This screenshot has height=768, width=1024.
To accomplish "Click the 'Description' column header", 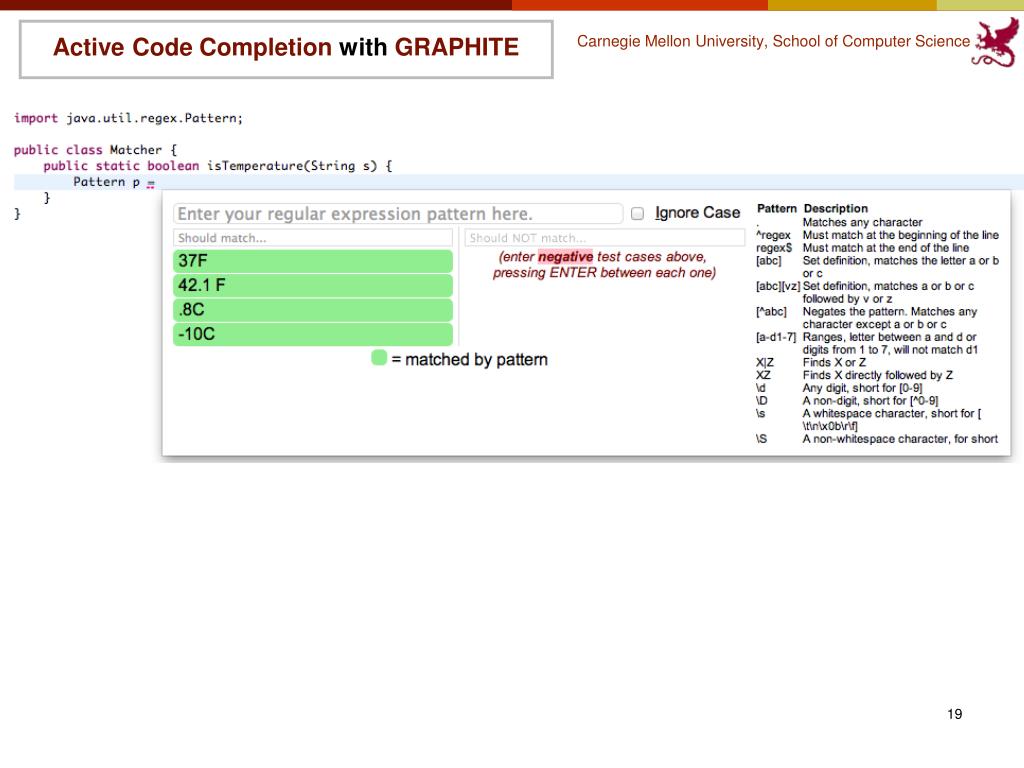I will (x=835, y=208).
